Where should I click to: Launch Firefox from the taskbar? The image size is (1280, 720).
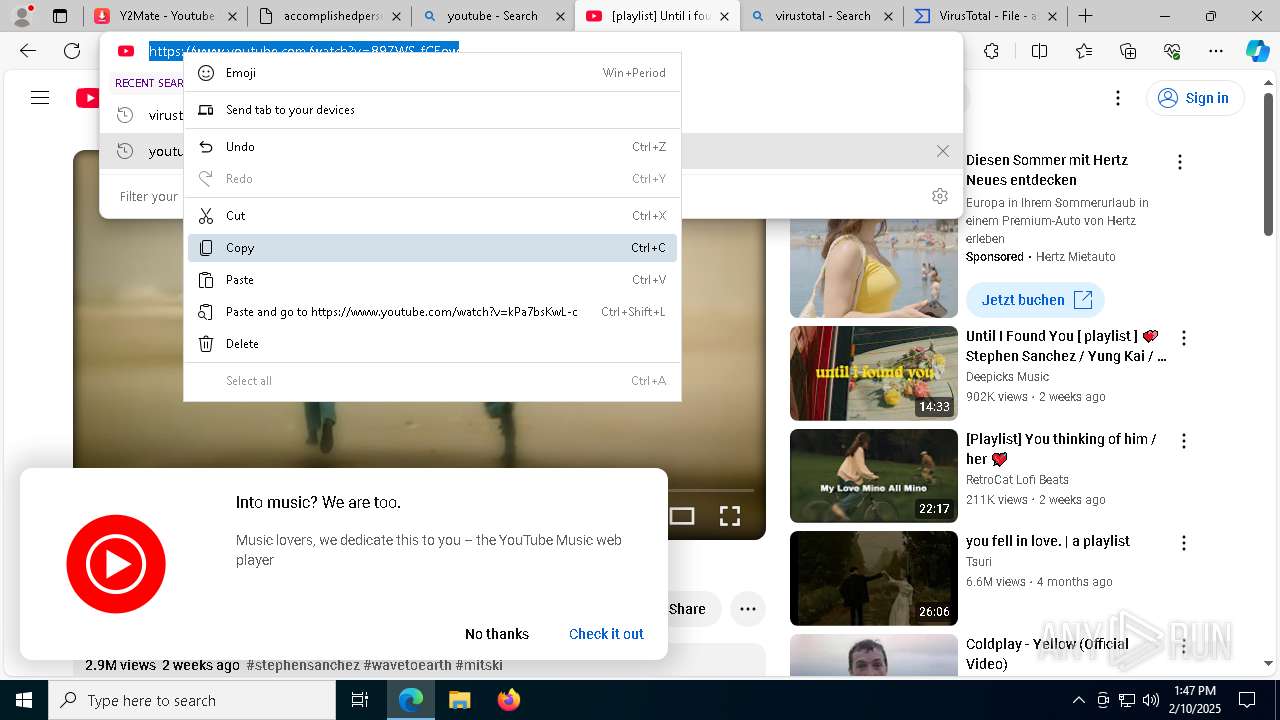click(508, 700)
